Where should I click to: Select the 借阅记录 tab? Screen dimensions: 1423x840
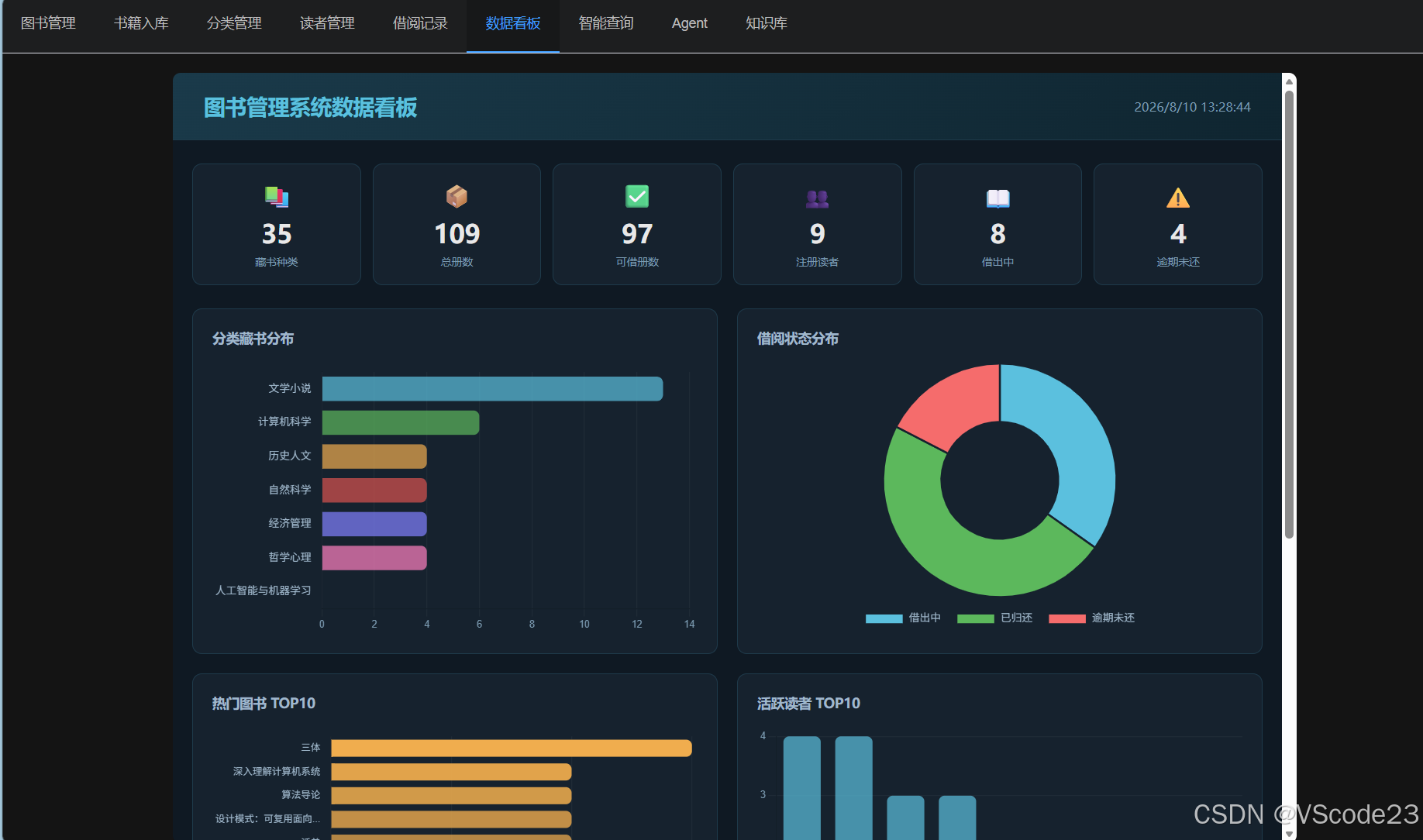(420, 23)
